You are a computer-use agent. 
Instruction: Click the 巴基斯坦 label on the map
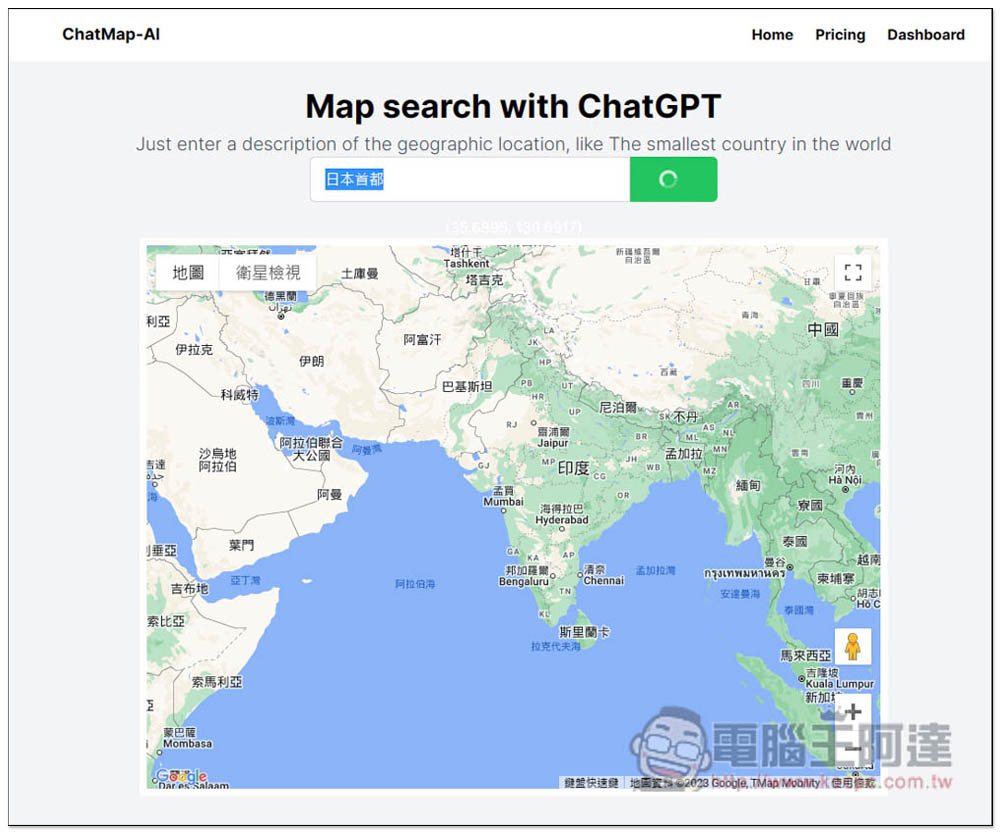pyautogui.click(x=467, y=387)
